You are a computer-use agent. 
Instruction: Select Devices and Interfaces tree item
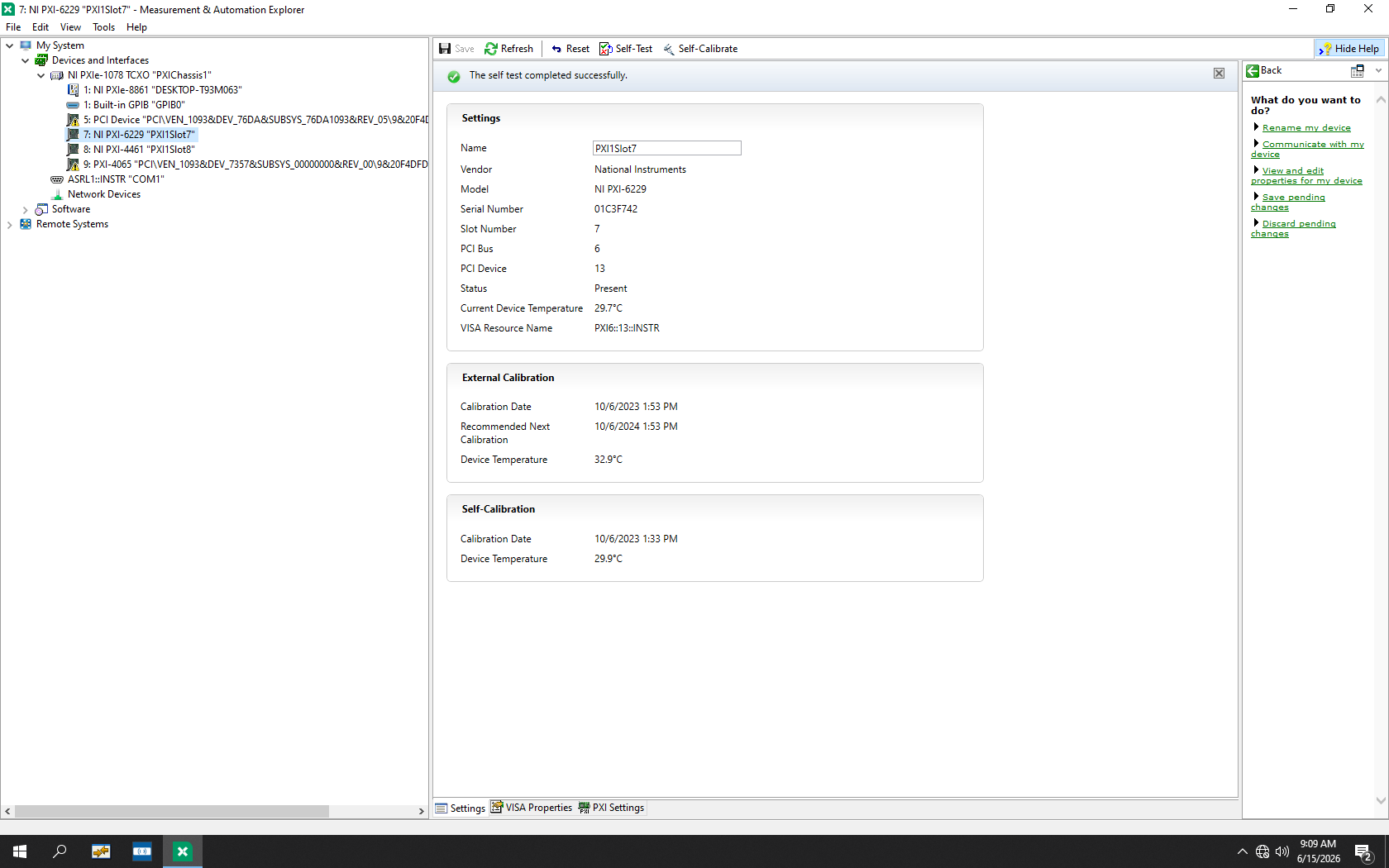click(100, 60)
